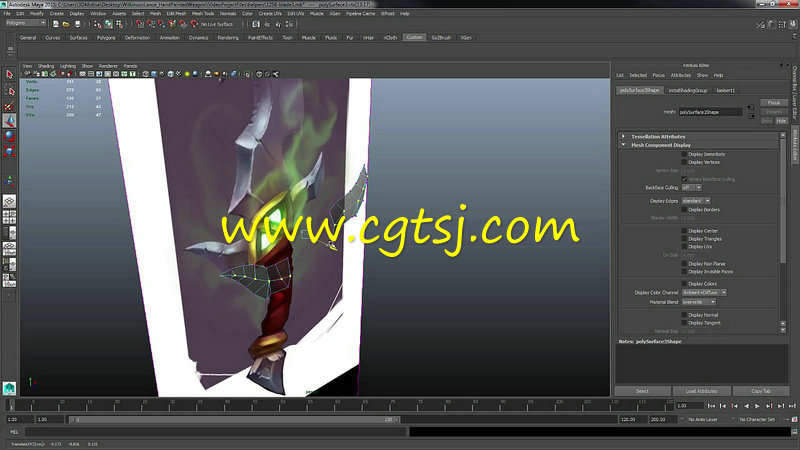
Task: Click frame 60 on the time slider
Action: coord(337,405)
